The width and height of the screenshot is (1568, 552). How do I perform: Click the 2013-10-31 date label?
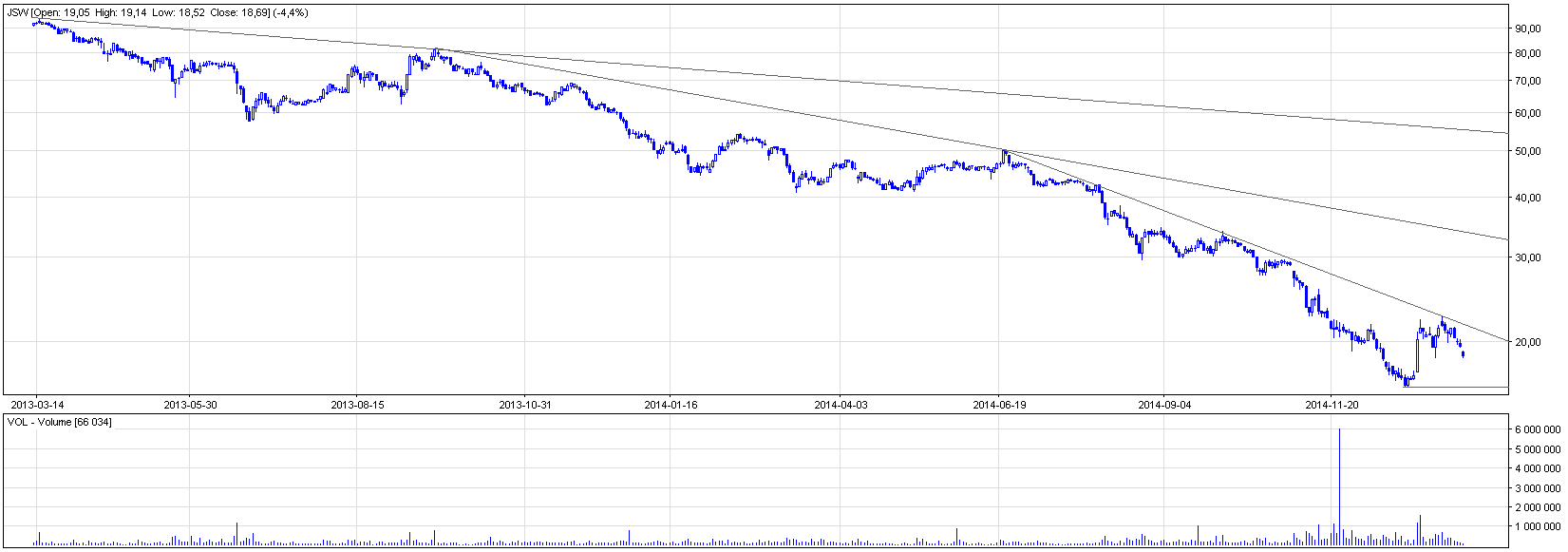point(525,405)
